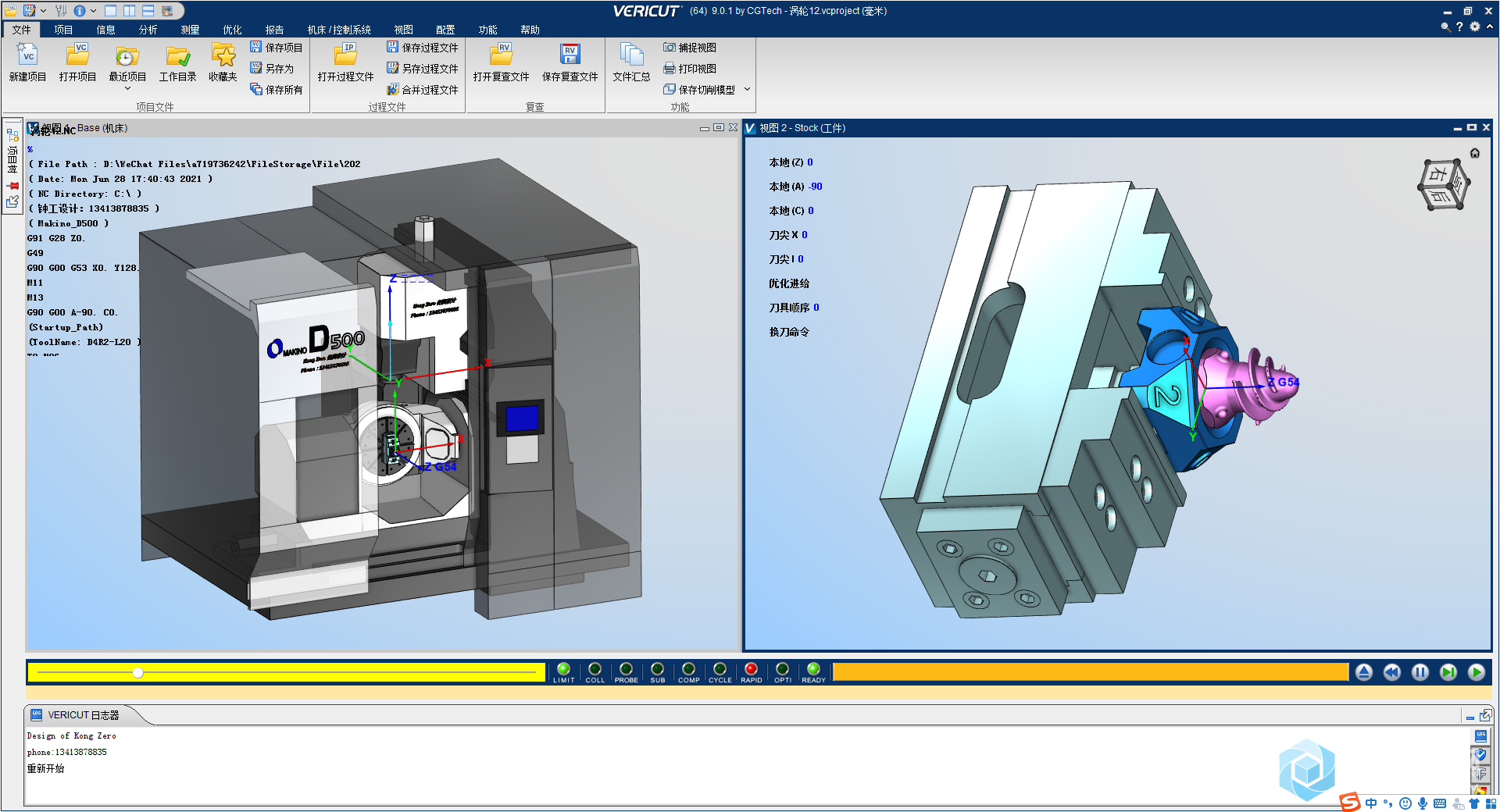The height and width of the screenshot is (812, 1500).
Task: Select the VERICUT 日志器 tab
Action: click(x=83, y=715)
